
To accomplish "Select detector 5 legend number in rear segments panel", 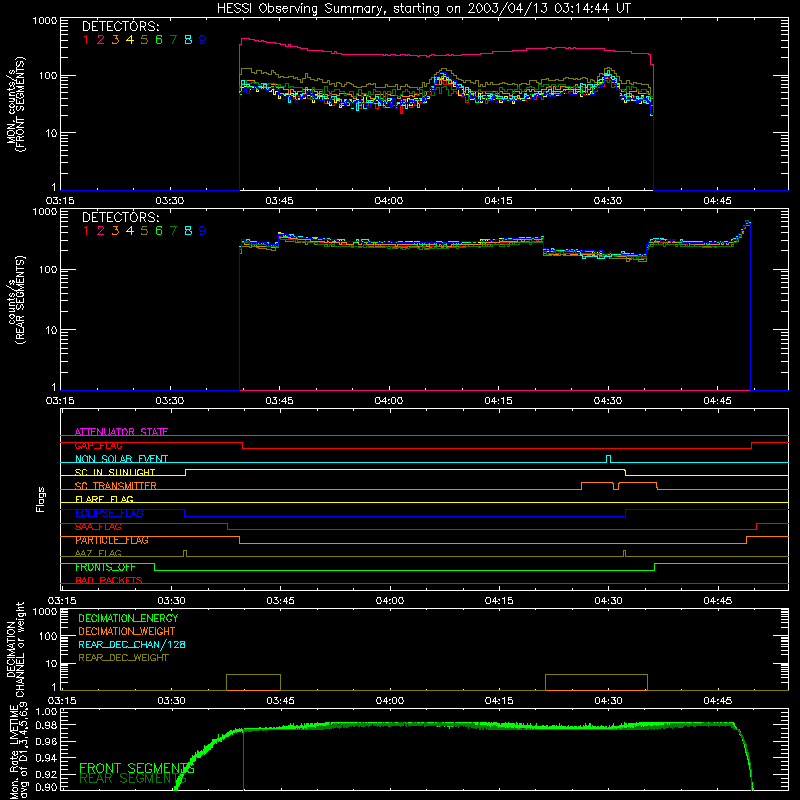I will 144,231.
